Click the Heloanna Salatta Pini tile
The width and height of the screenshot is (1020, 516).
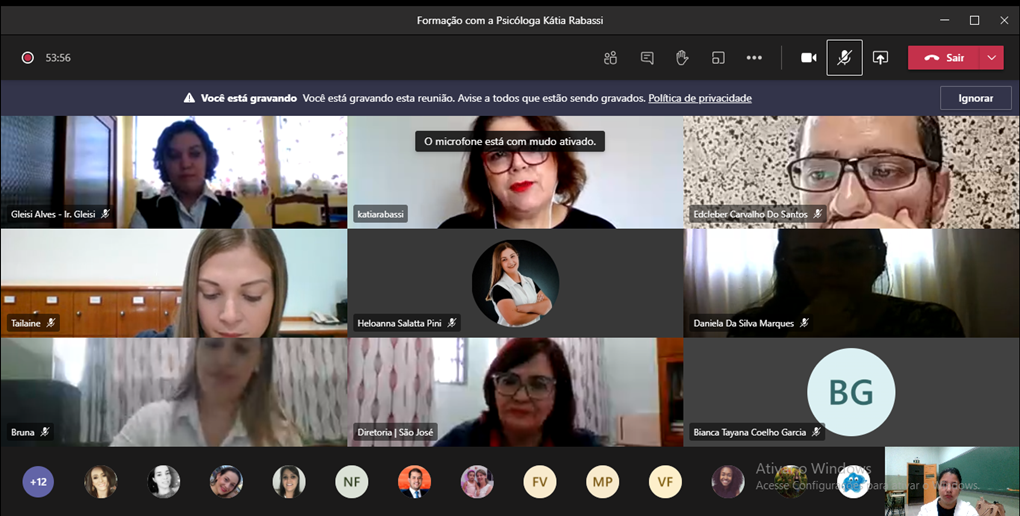[514, 283]
